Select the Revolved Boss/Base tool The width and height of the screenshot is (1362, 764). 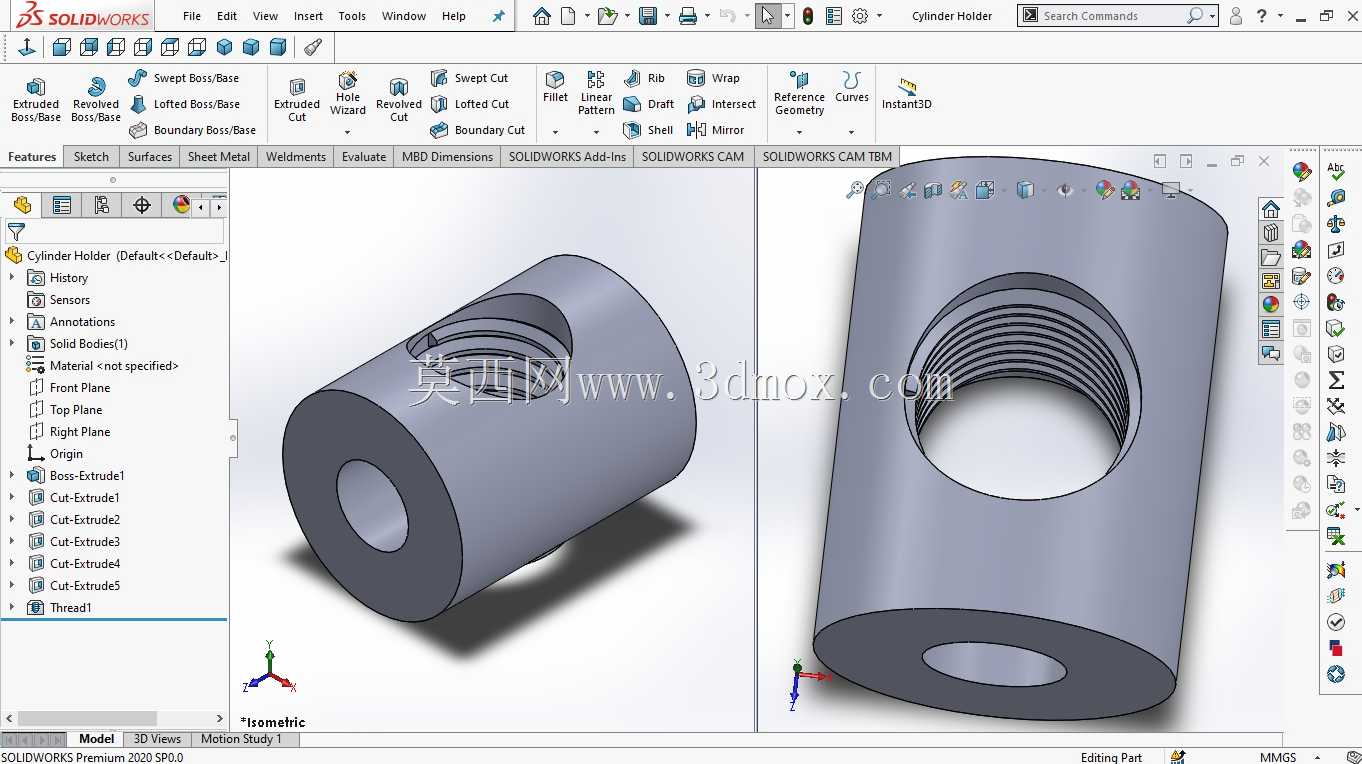click(96, 100)
